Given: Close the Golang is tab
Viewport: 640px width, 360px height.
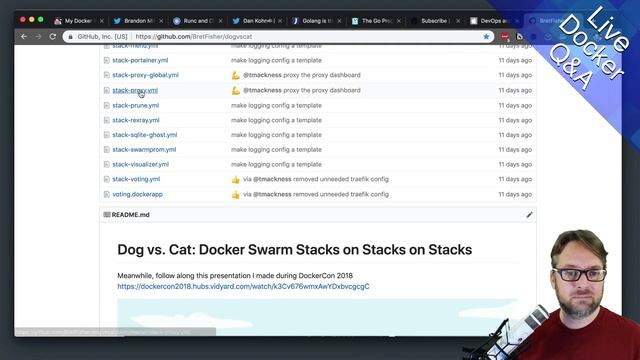Looking at the screenshot, I should click(x=339, y=21).
